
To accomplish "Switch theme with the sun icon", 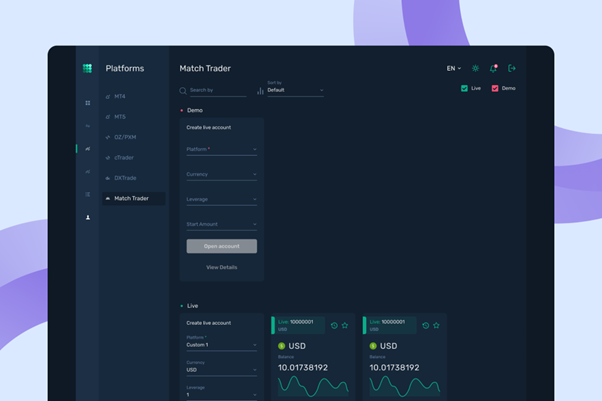I will click(475, 68).
